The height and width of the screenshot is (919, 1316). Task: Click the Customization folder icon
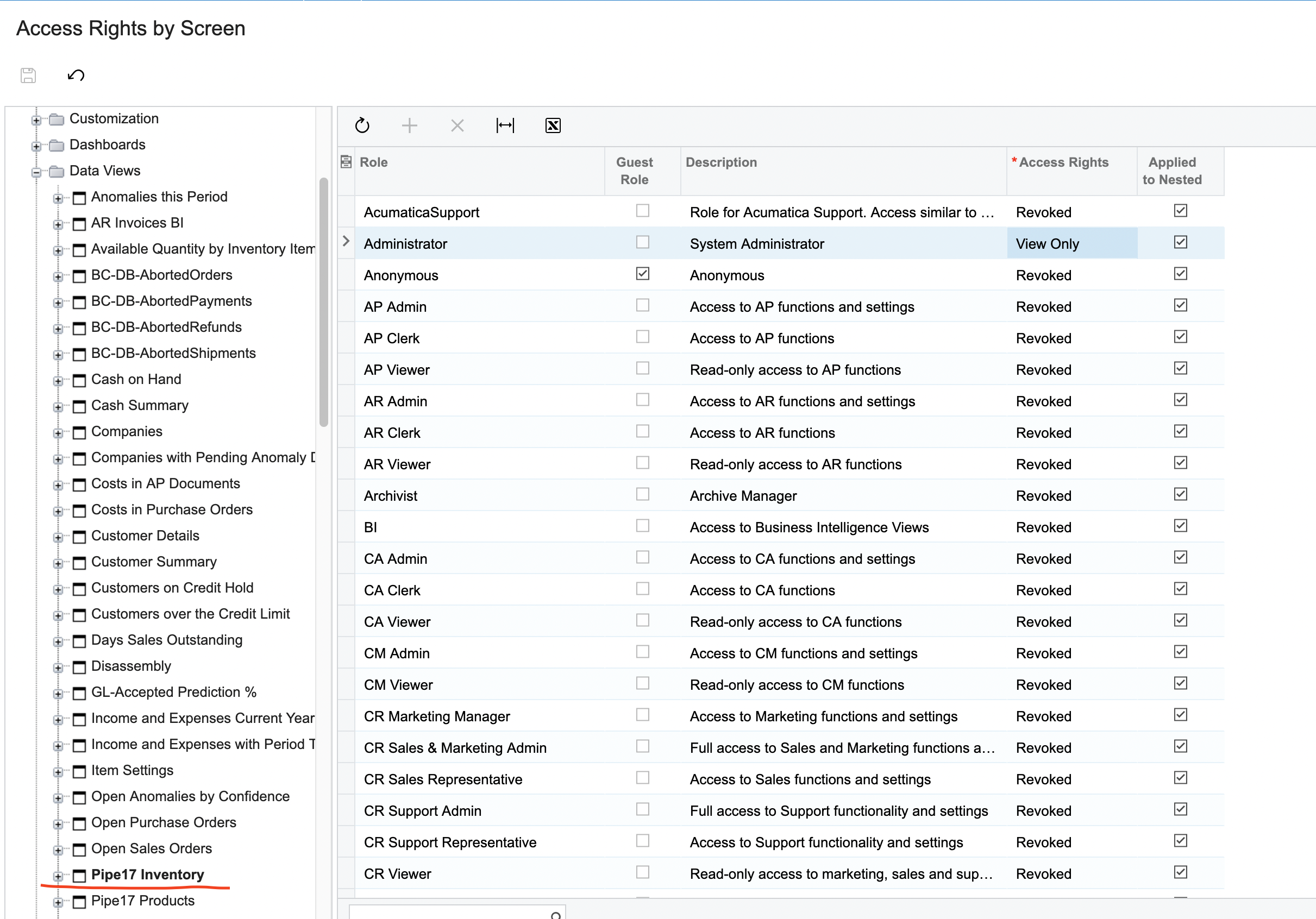tap(56, 119)
